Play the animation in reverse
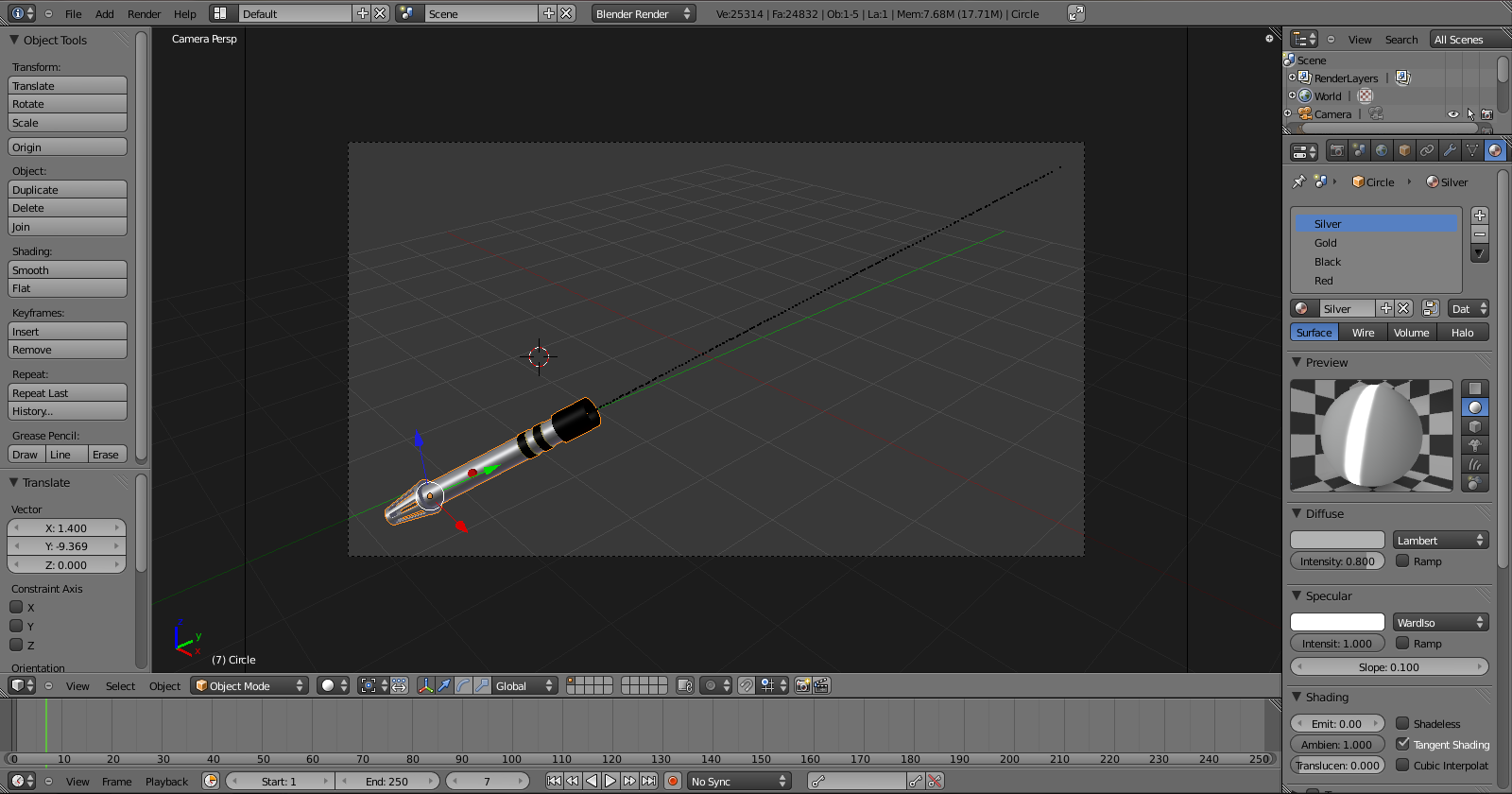 (592, 781)
